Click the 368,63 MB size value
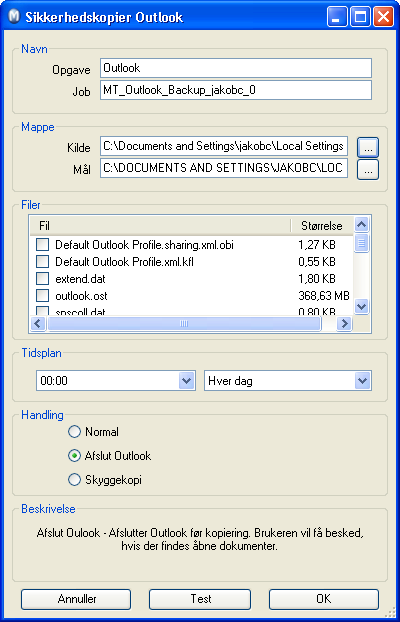400x622 pixels. (x=324, y=296)
